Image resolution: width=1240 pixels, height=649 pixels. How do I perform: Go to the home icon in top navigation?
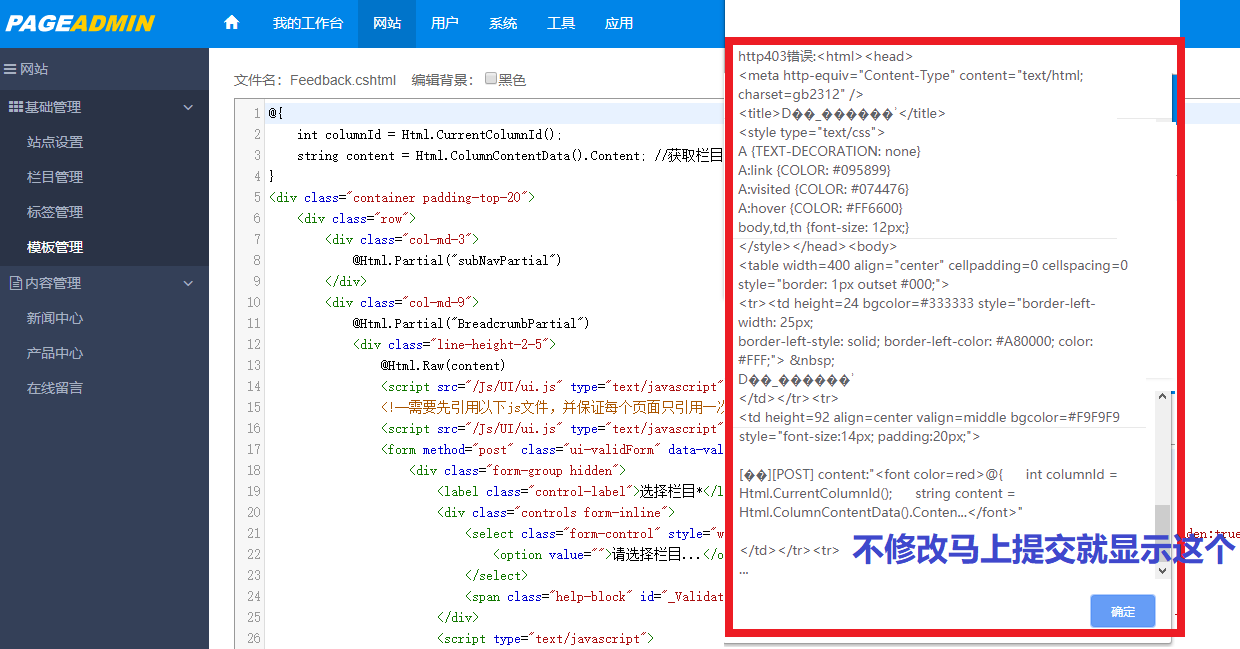click(232, 22)
